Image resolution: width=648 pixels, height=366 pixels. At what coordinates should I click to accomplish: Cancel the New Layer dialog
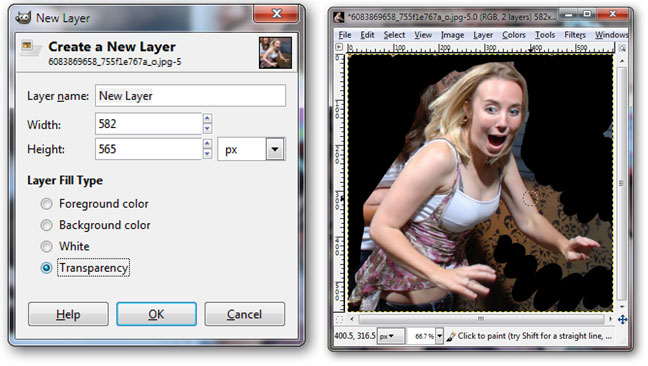click(x=244, y=314)
